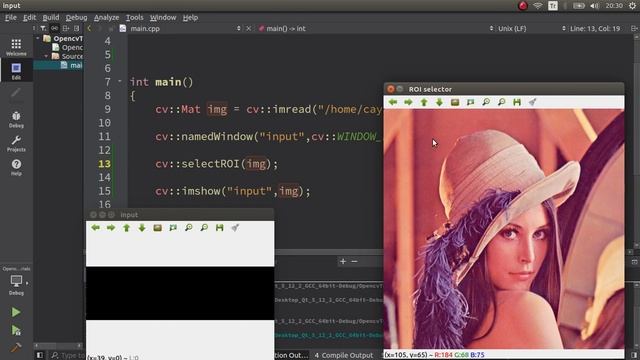
Task: Click the battery indicator in top panel
Action: pyautogui.click(x=579, y=6)
